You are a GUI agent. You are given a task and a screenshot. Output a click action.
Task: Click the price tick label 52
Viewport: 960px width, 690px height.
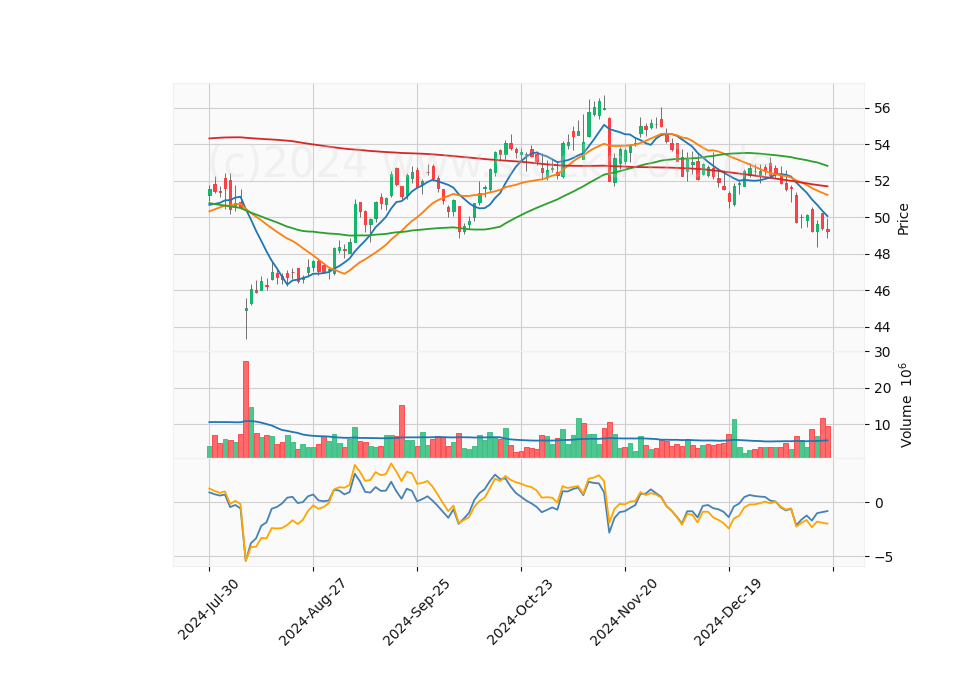coord(882,181)
